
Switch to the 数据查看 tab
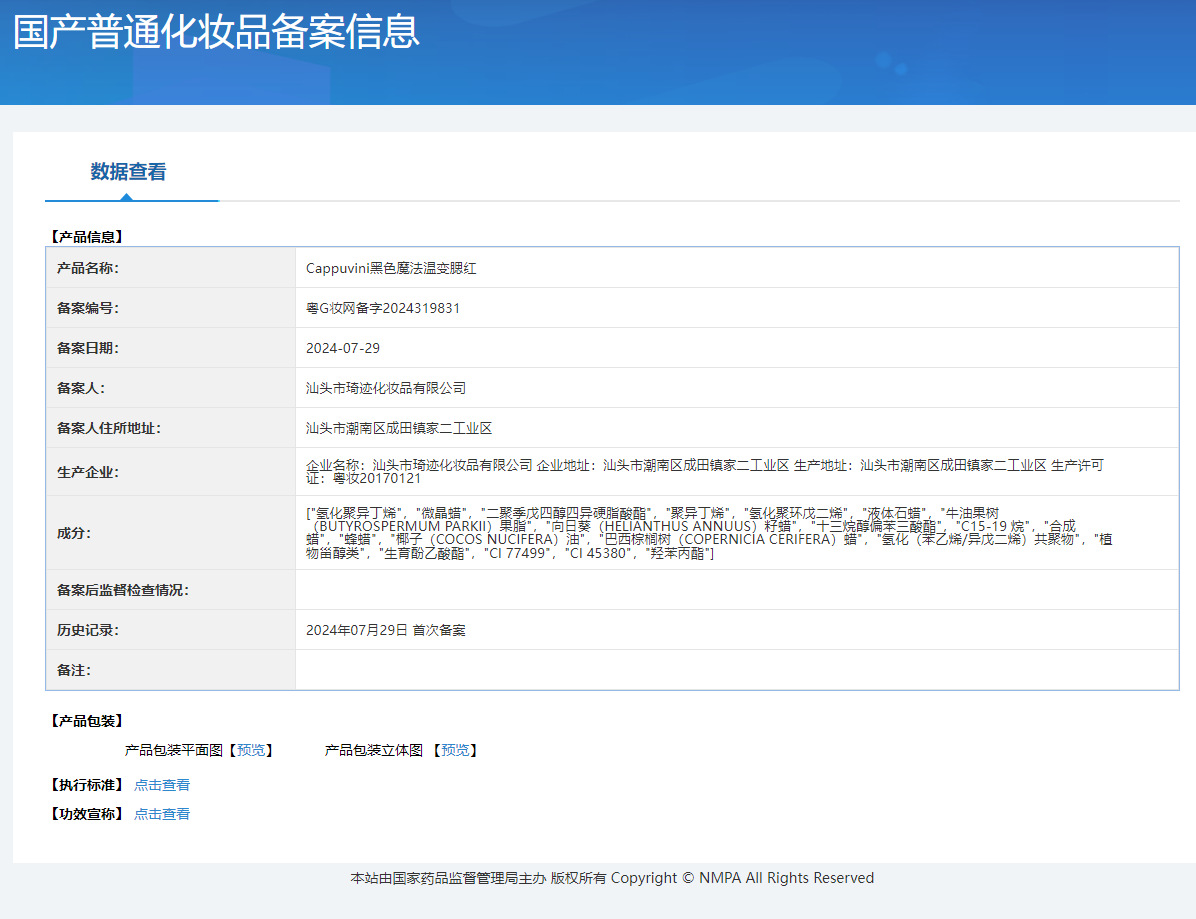128,172
